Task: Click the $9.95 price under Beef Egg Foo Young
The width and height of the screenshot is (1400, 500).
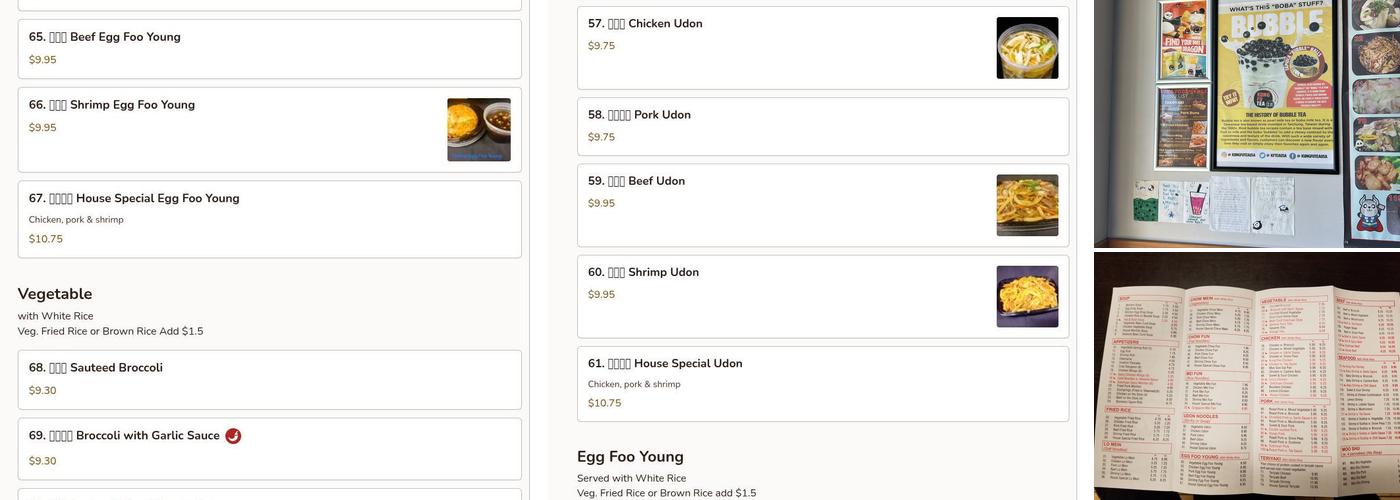Action: (42, 60)
